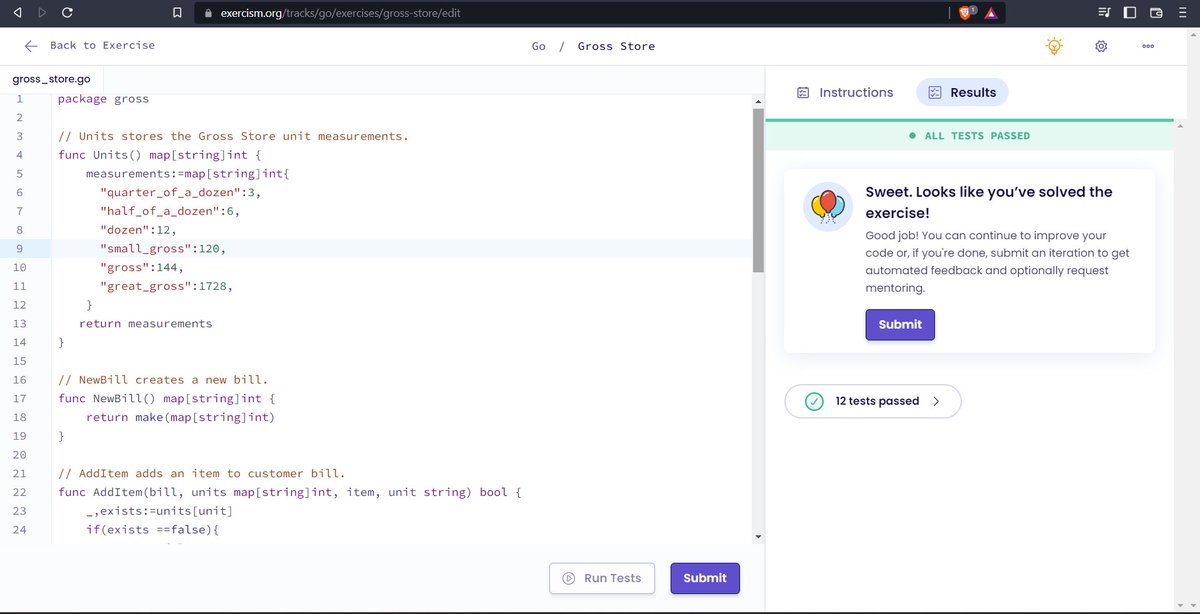This screenshot has height=614, width=1200.
Task: Open hints via lightbulb icon
Action: (x=1054, y=46)
